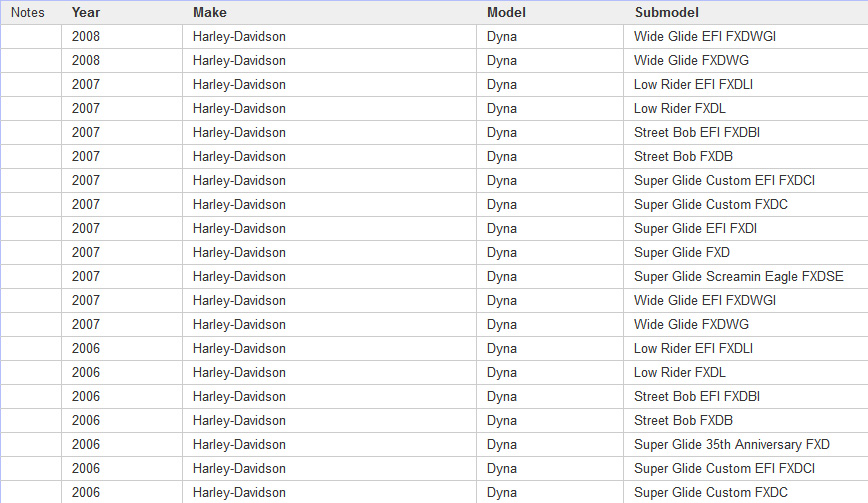
Task: Choose the 2007 Low Rider EFI FXDLI entry
Action: click(693, 84)
